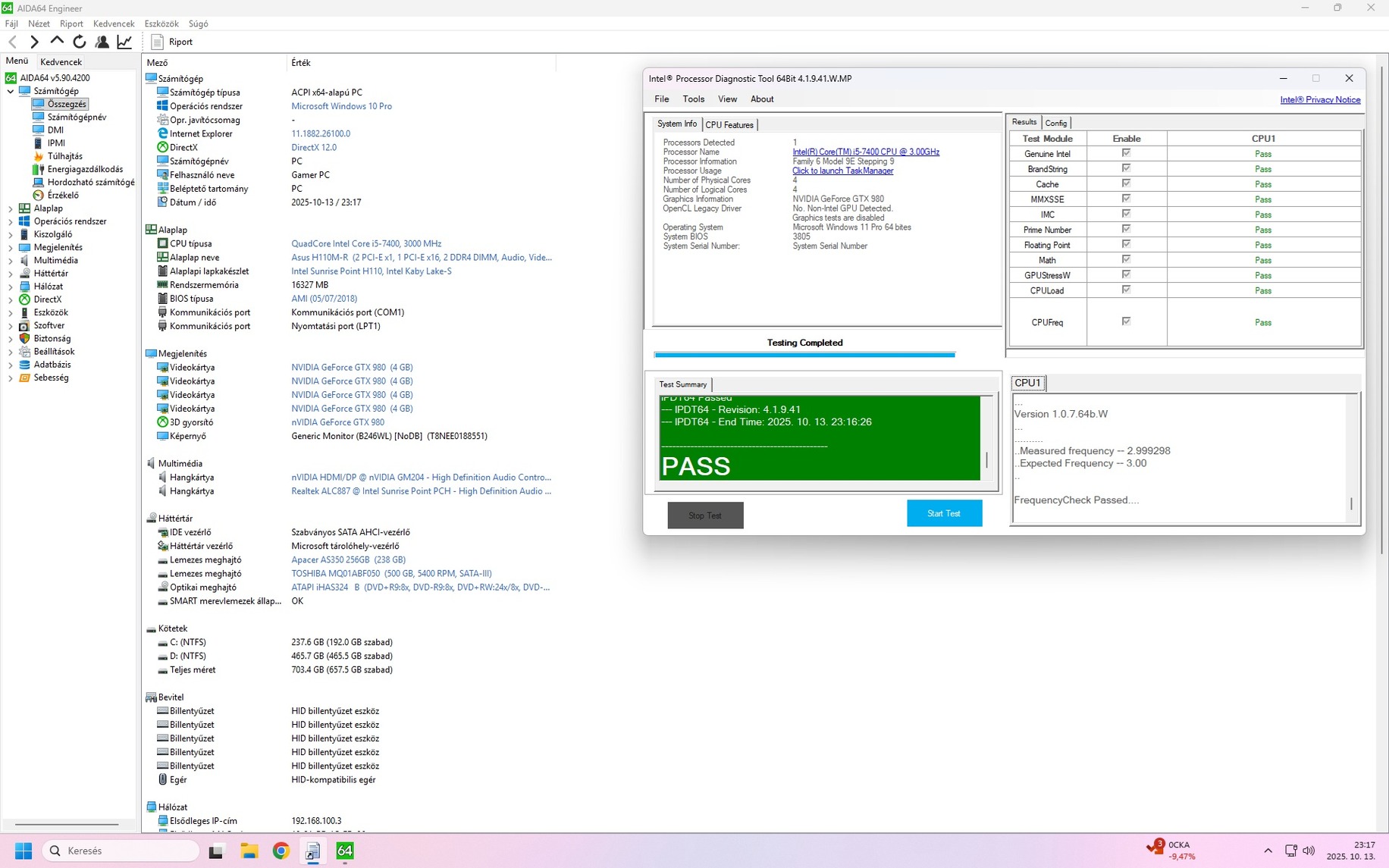Screen dimensions: 1389x868
Task: Switch to the CPU Features tab
Action: point(729,125)
